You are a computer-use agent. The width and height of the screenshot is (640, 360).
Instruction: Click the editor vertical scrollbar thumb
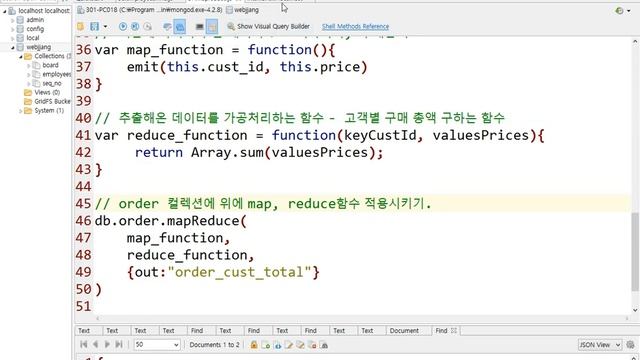pos(635,252)
